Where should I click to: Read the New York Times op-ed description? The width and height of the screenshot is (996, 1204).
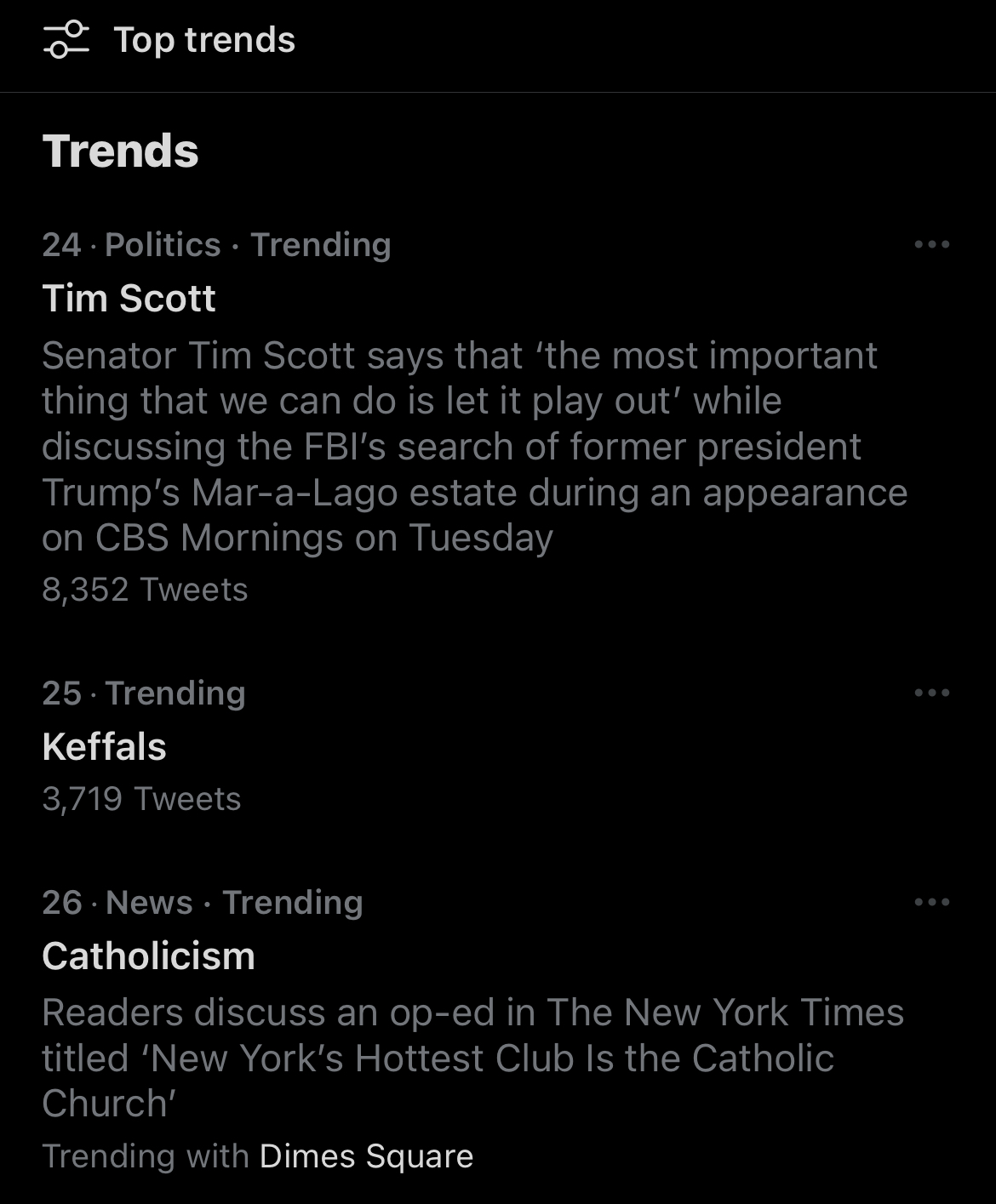pyautogui.click(x=472, y=1058)
